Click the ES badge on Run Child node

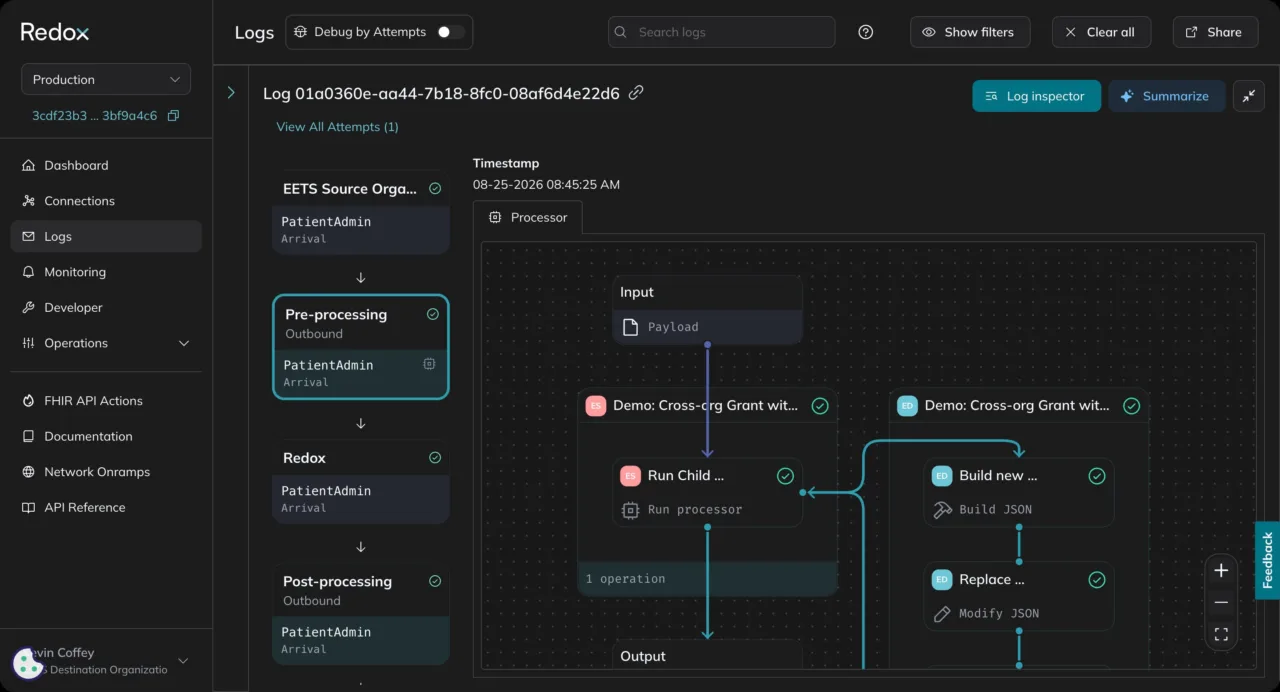click(x=630, y=476)
